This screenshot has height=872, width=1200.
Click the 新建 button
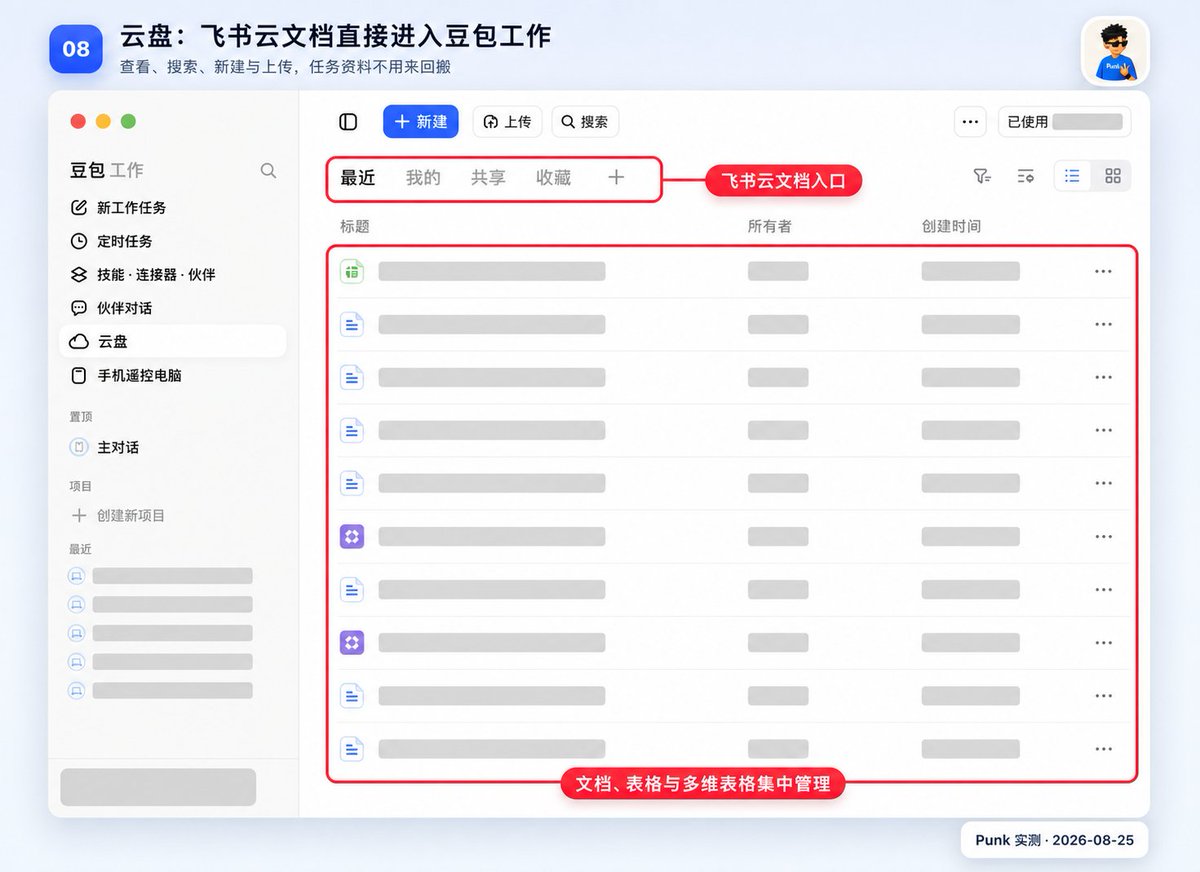[x=421, y=122]
